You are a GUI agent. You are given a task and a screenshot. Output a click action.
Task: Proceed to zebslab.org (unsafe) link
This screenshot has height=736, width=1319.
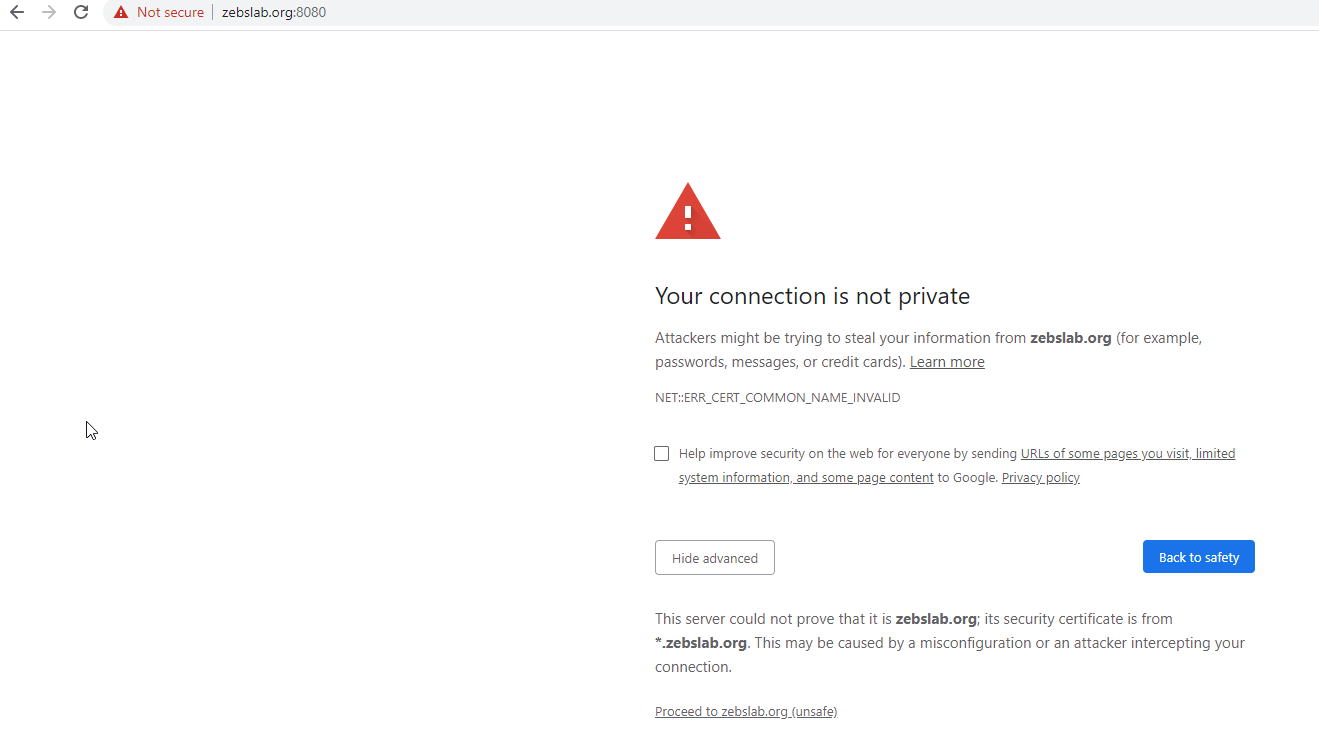pos(746,711)
